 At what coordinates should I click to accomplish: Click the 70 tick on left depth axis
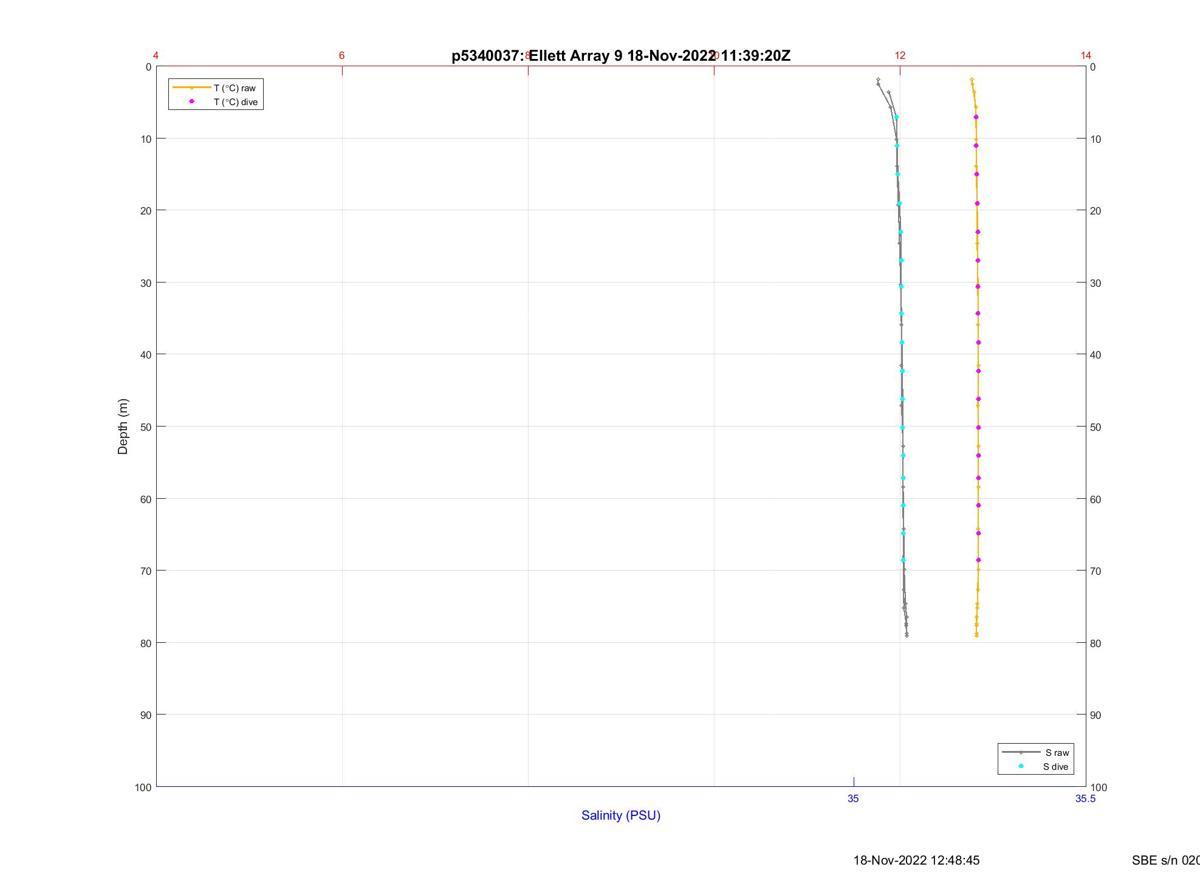pos(146,571)
